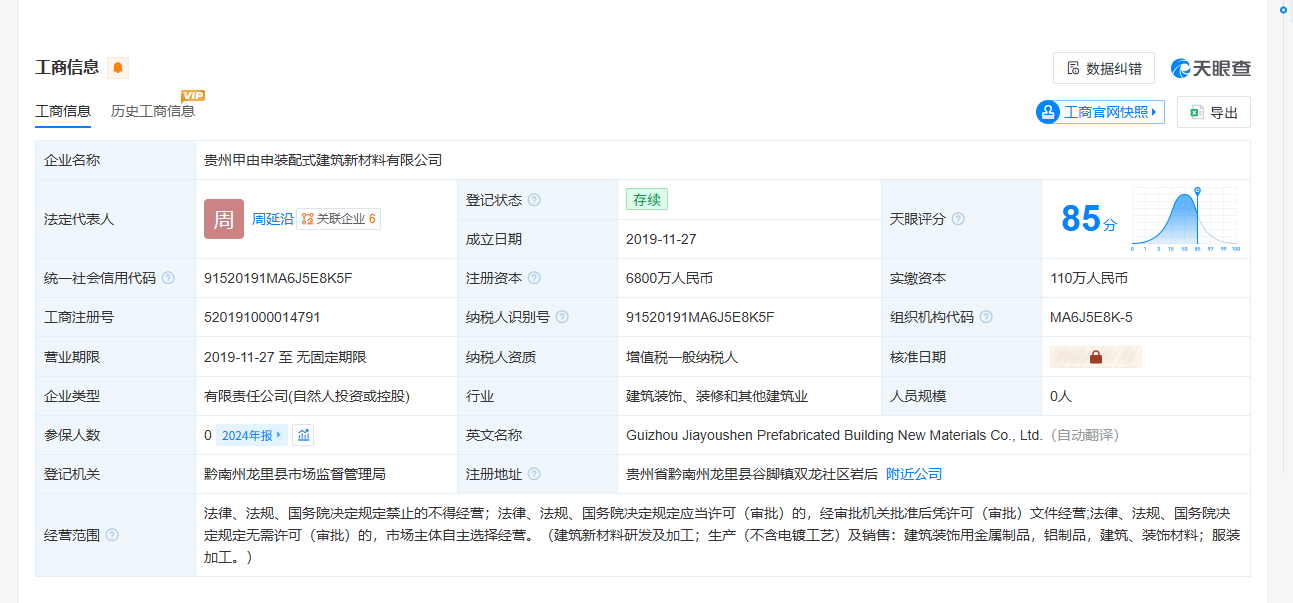Click help icon beside 纳税人识别号
The width and height of the screenshot is (1293, 603).
click(562, 317)
